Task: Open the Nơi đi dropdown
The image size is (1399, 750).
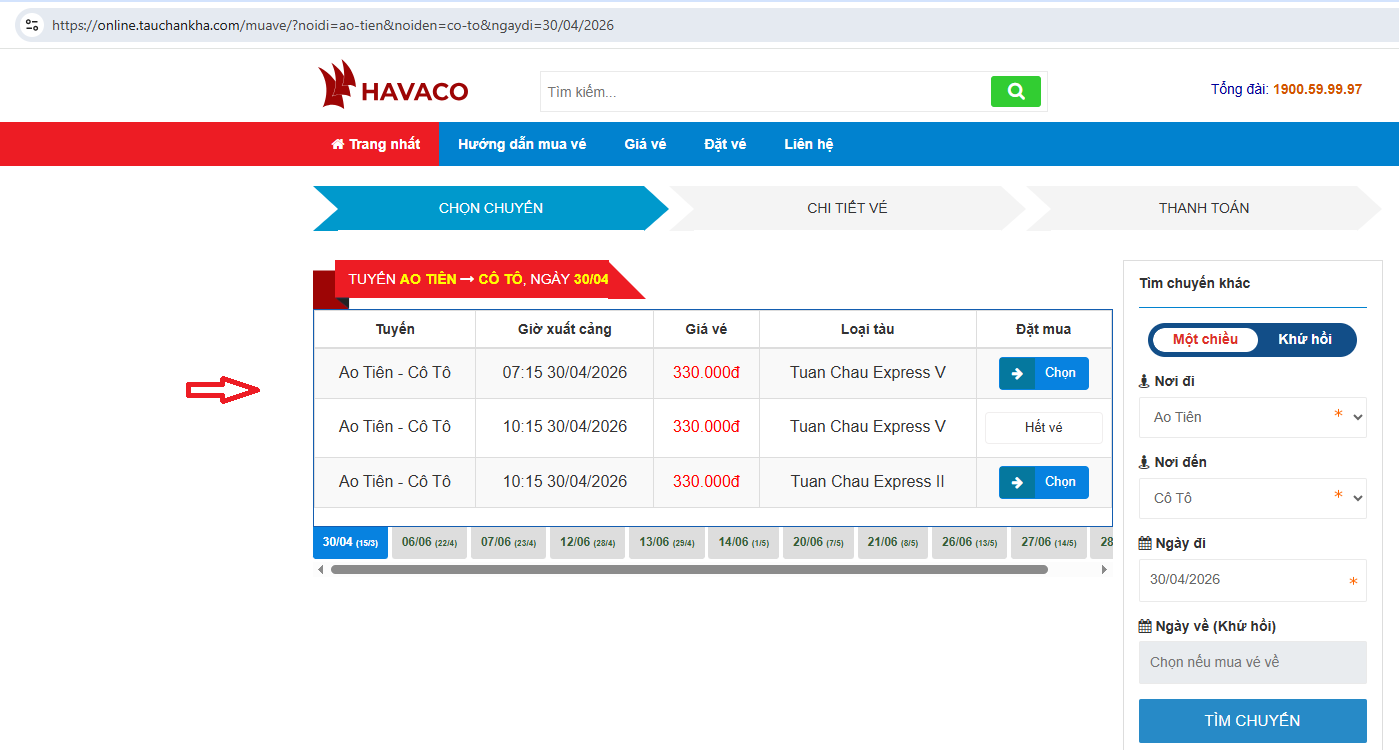Action: [x=1252, y=417]
